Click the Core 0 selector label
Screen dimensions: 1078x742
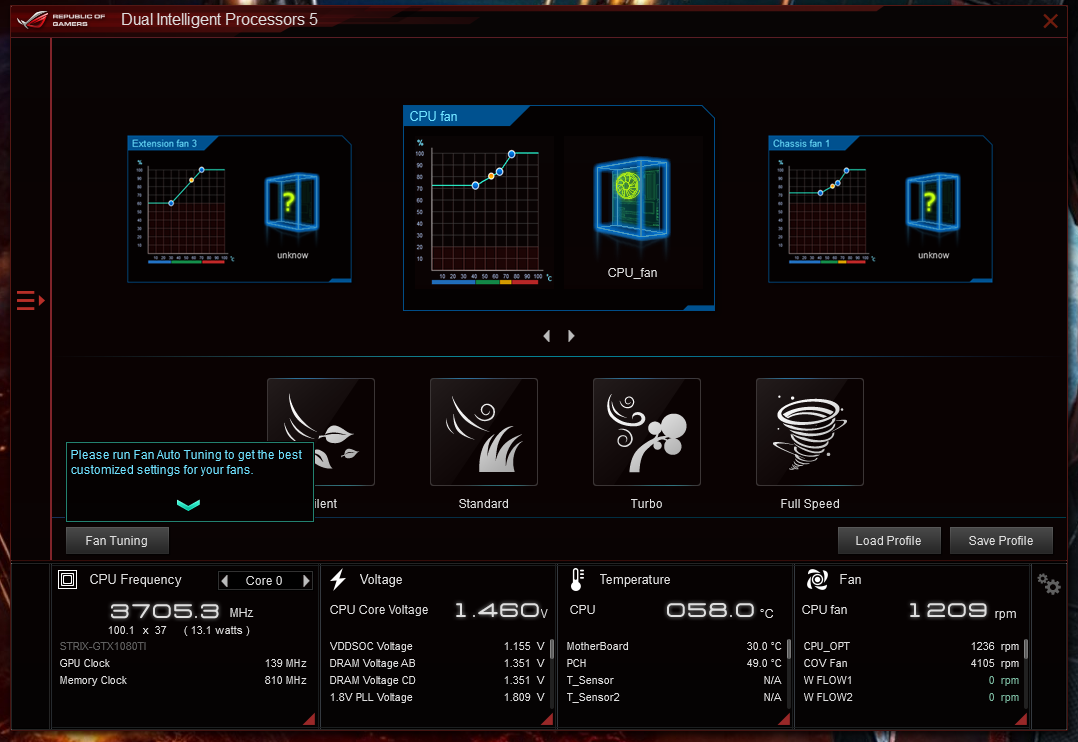click(x=264, y=581)
